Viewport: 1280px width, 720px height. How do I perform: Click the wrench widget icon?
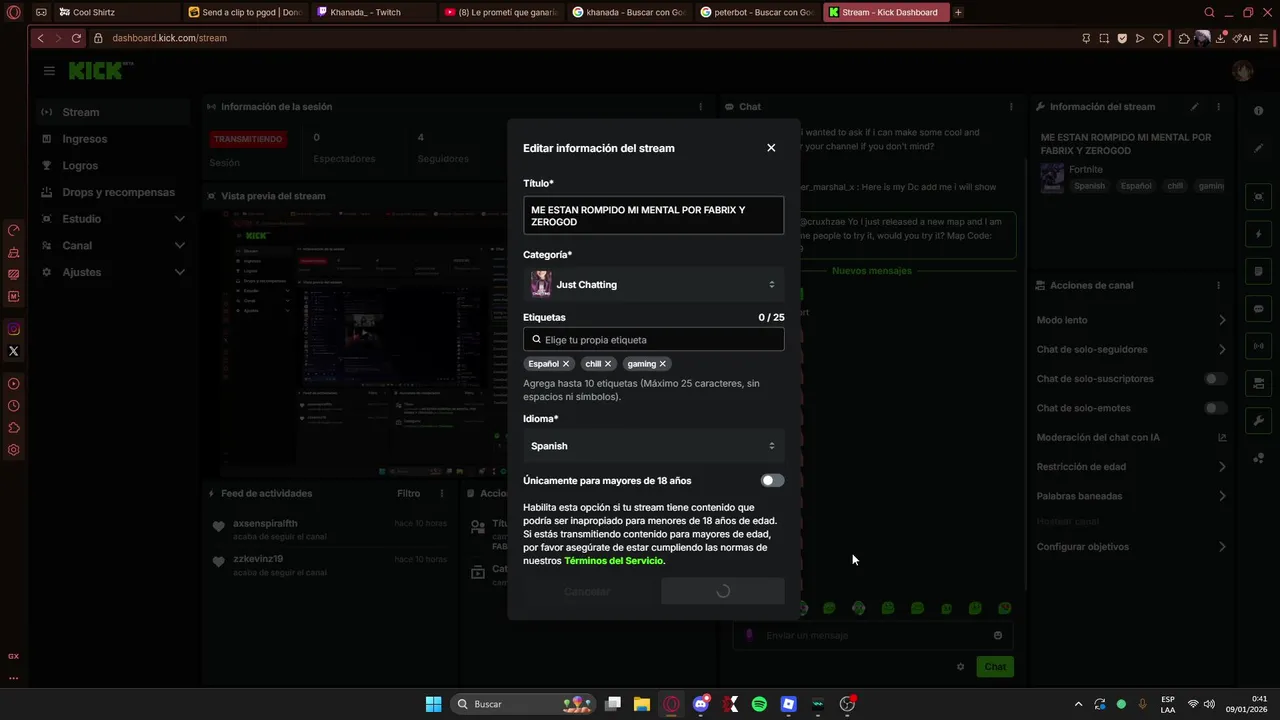pyautogui.click(x=1258, y=421)
